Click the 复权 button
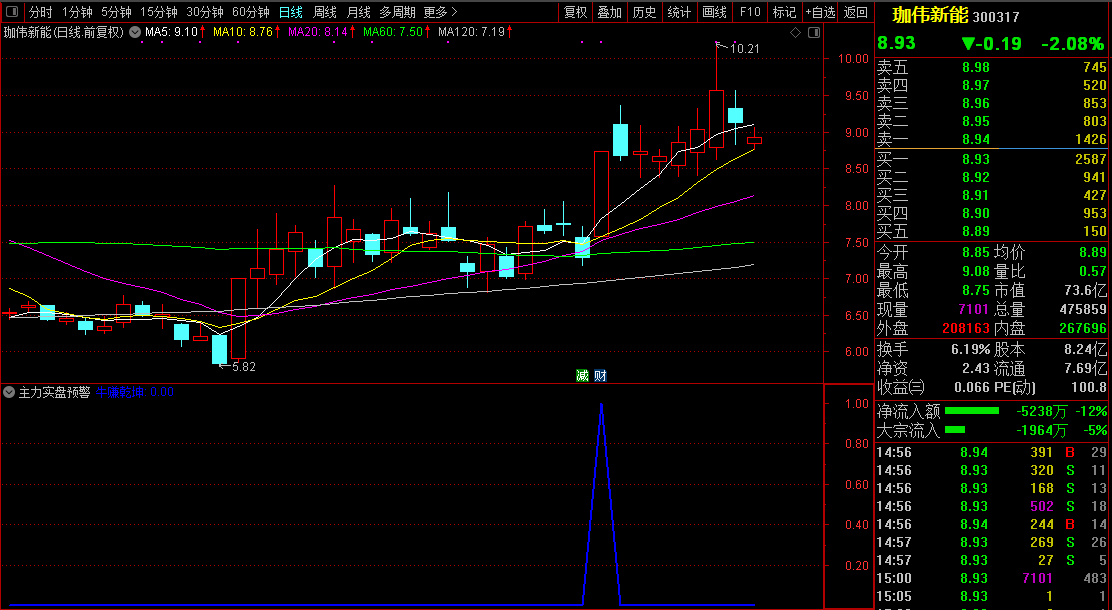The width and height of the screenshot is (1112, 610). click(576, 12)
